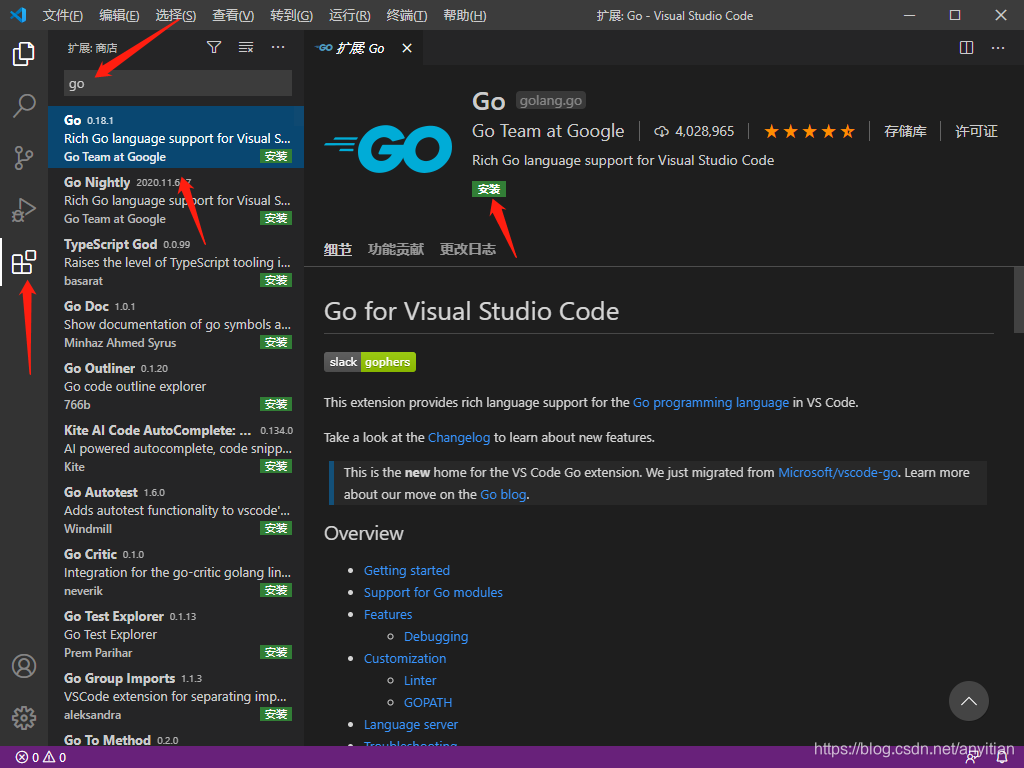The height and width of the screenshot is (768, 1024).
Task: Open the 转到(G) menu
Action: (x=291, y=16)
